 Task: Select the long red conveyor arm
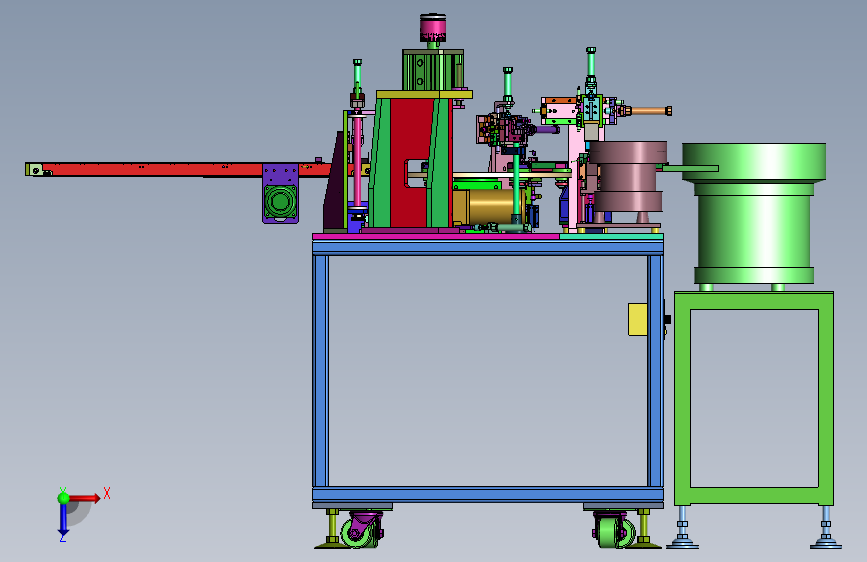[177, 169]
